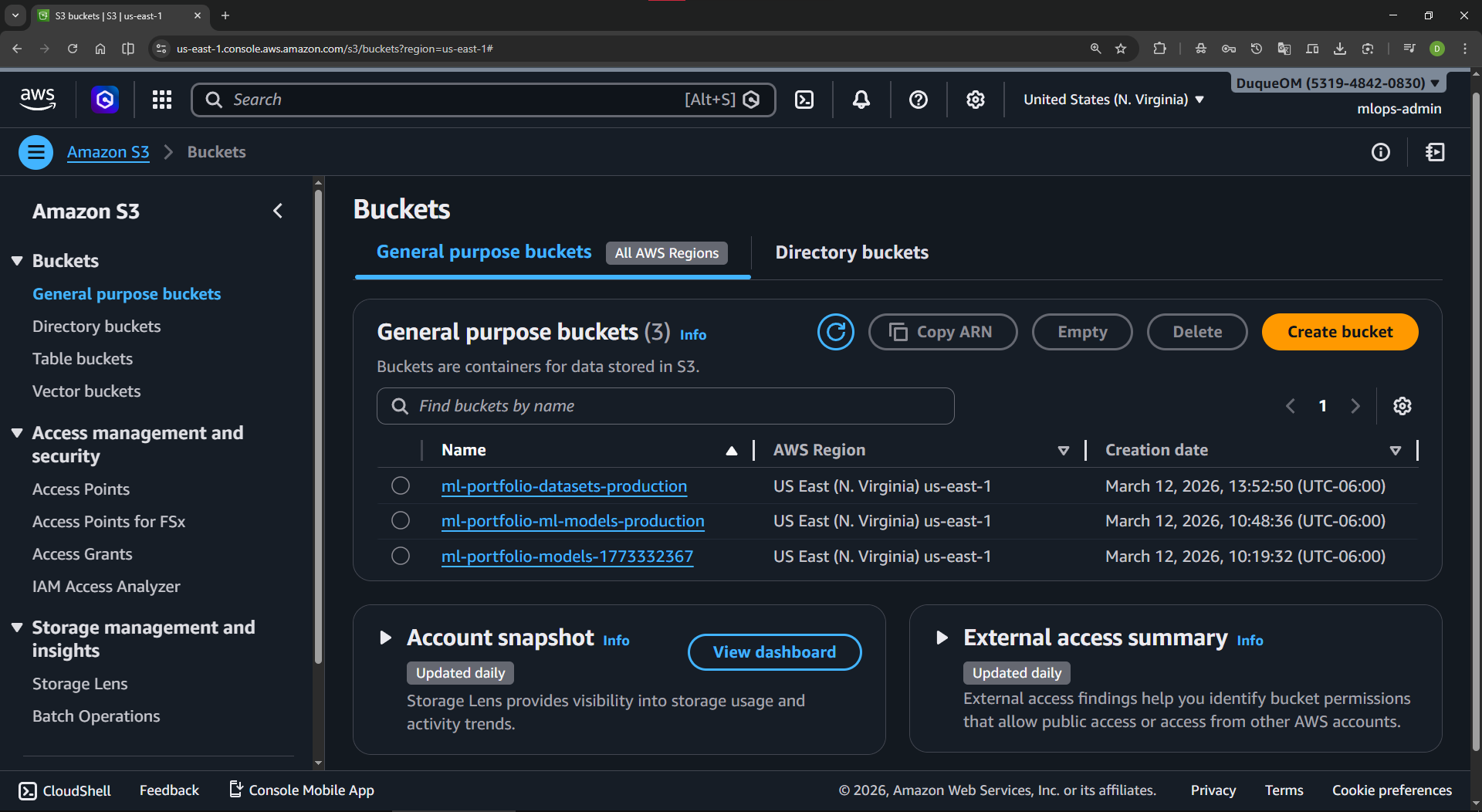Open the AWS services grid menu
This screenshot has height=812, width=1482.
pyautogui.click(x=162, y=100)
